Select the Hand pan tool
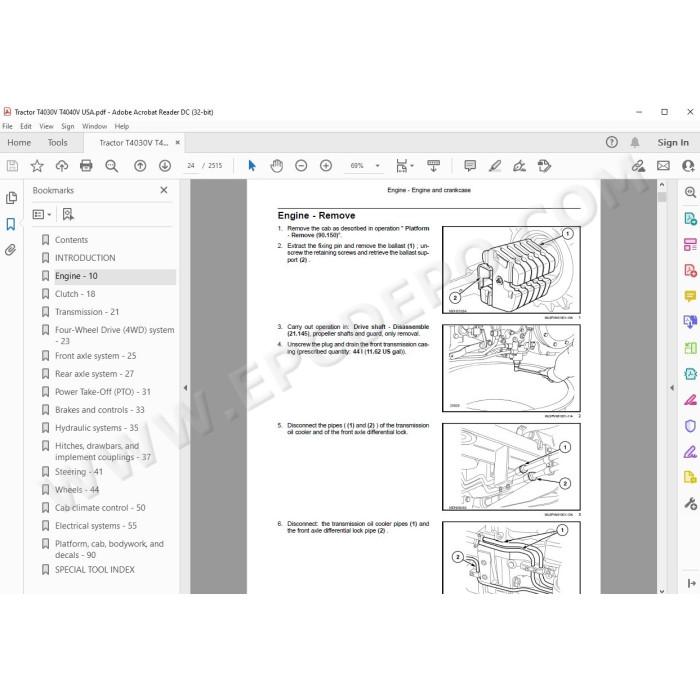The image size is (700, 700). coord(276,166)
